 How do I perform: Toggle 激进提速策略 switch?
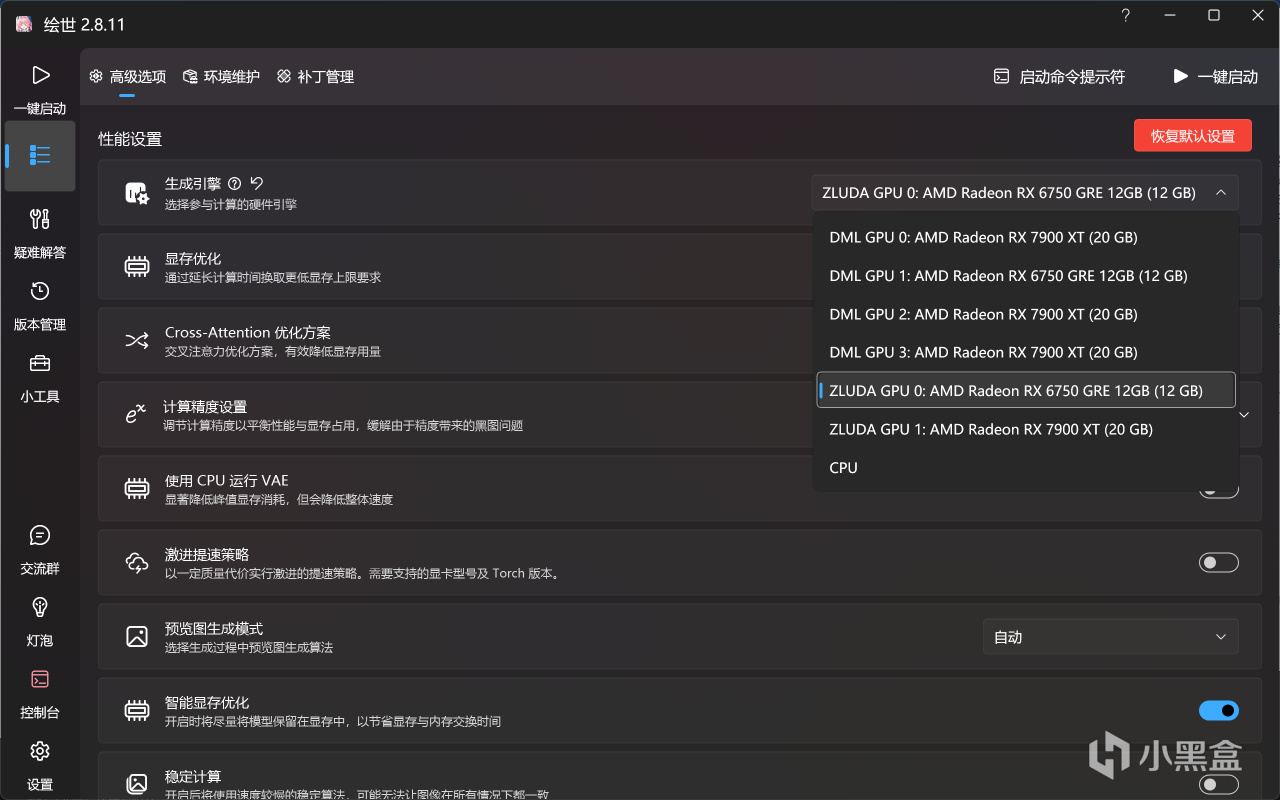pyautogui.click(x=1219, y=563)
